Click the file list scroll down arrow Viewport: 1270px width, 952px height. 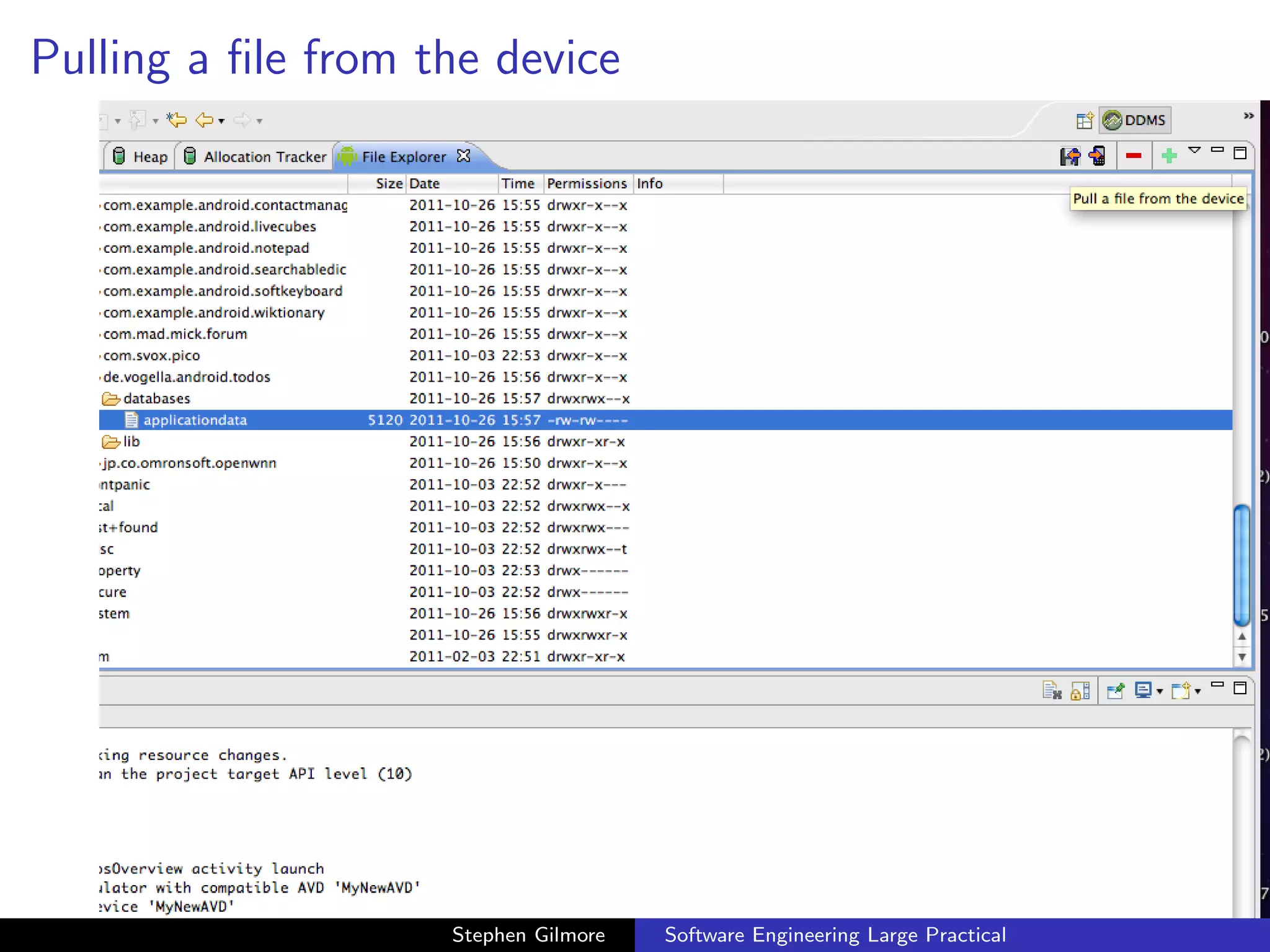click(x=1242, y=656)
